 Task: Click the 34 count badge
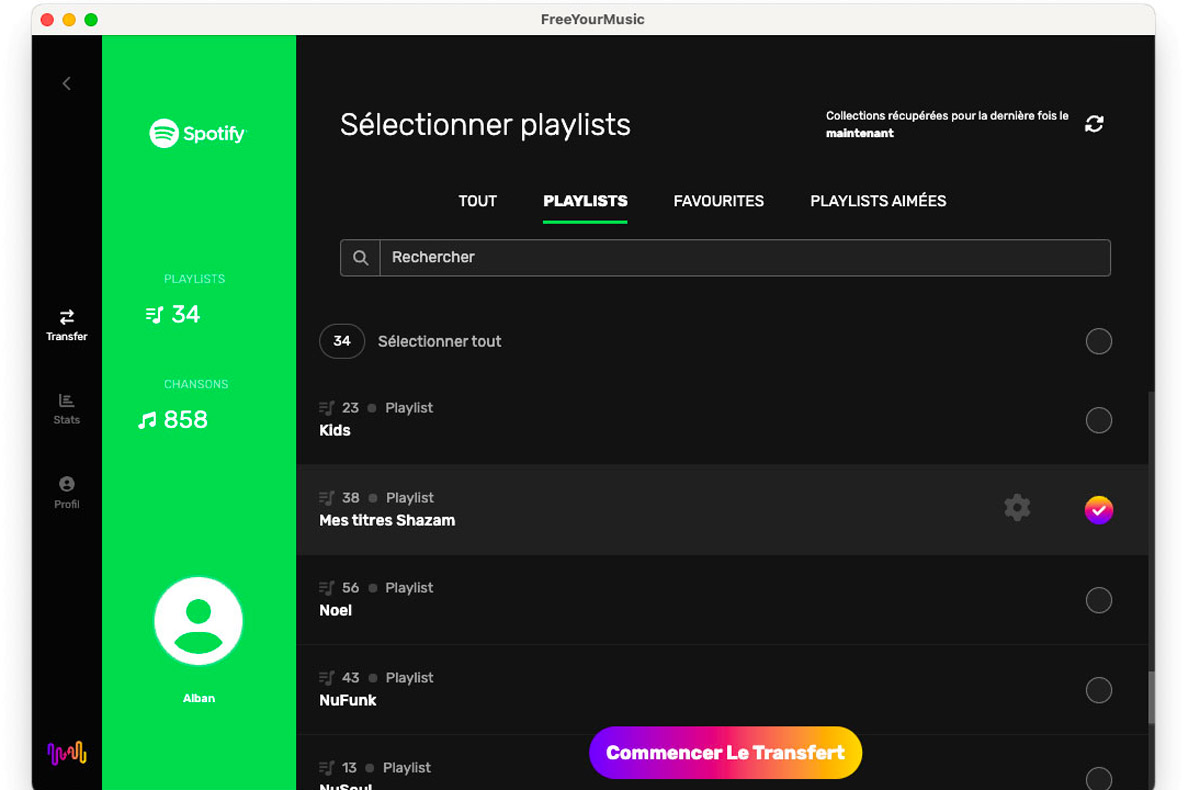pyautogui.click(x=342, y=341)
